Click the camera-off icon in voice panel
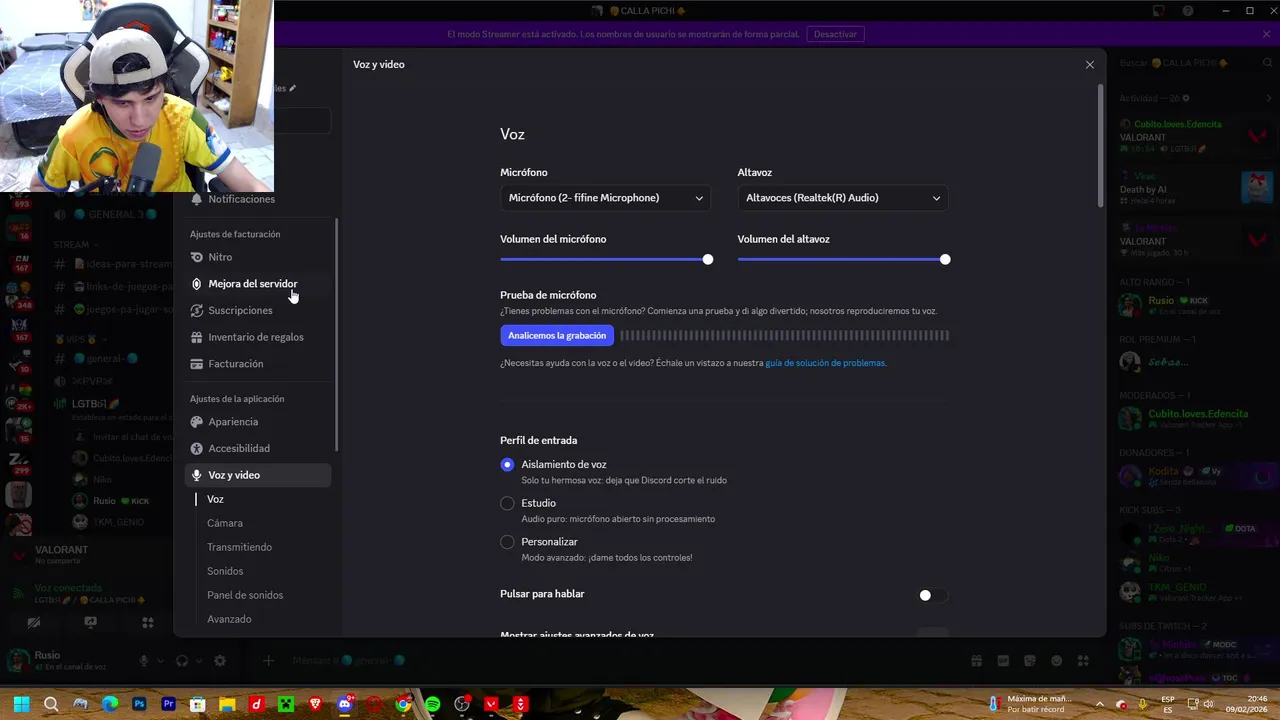This screenshot has height=720, width=1280. coord(34,622)
